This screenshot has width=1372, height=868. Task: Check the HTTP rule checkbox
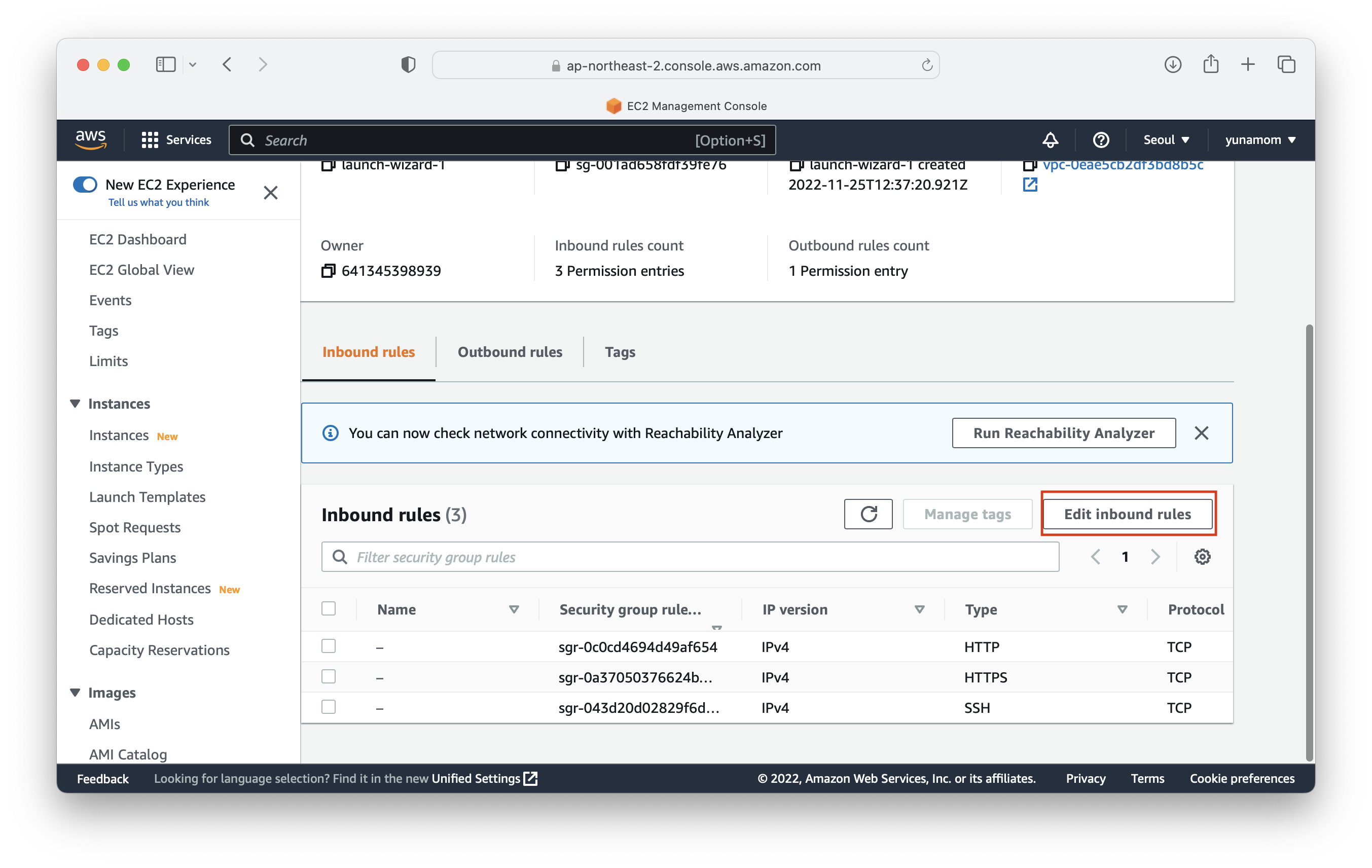[x=328, y=646]
